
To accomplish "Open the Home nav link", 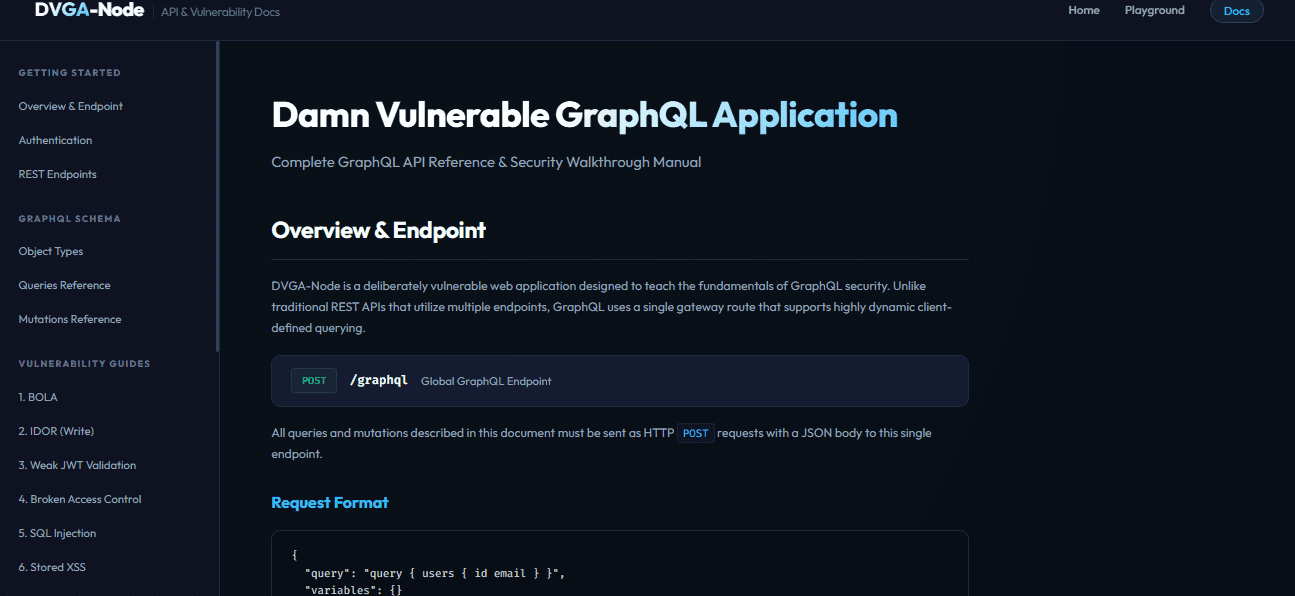I will (x=1084, y=10).
